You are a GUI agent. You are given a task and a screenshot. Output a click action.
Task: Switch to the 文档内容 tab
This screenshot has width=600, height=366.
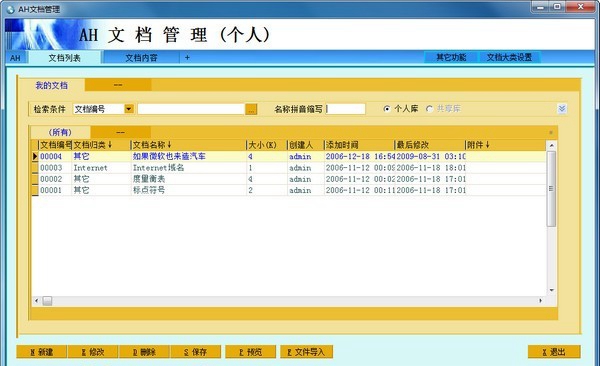142,57
